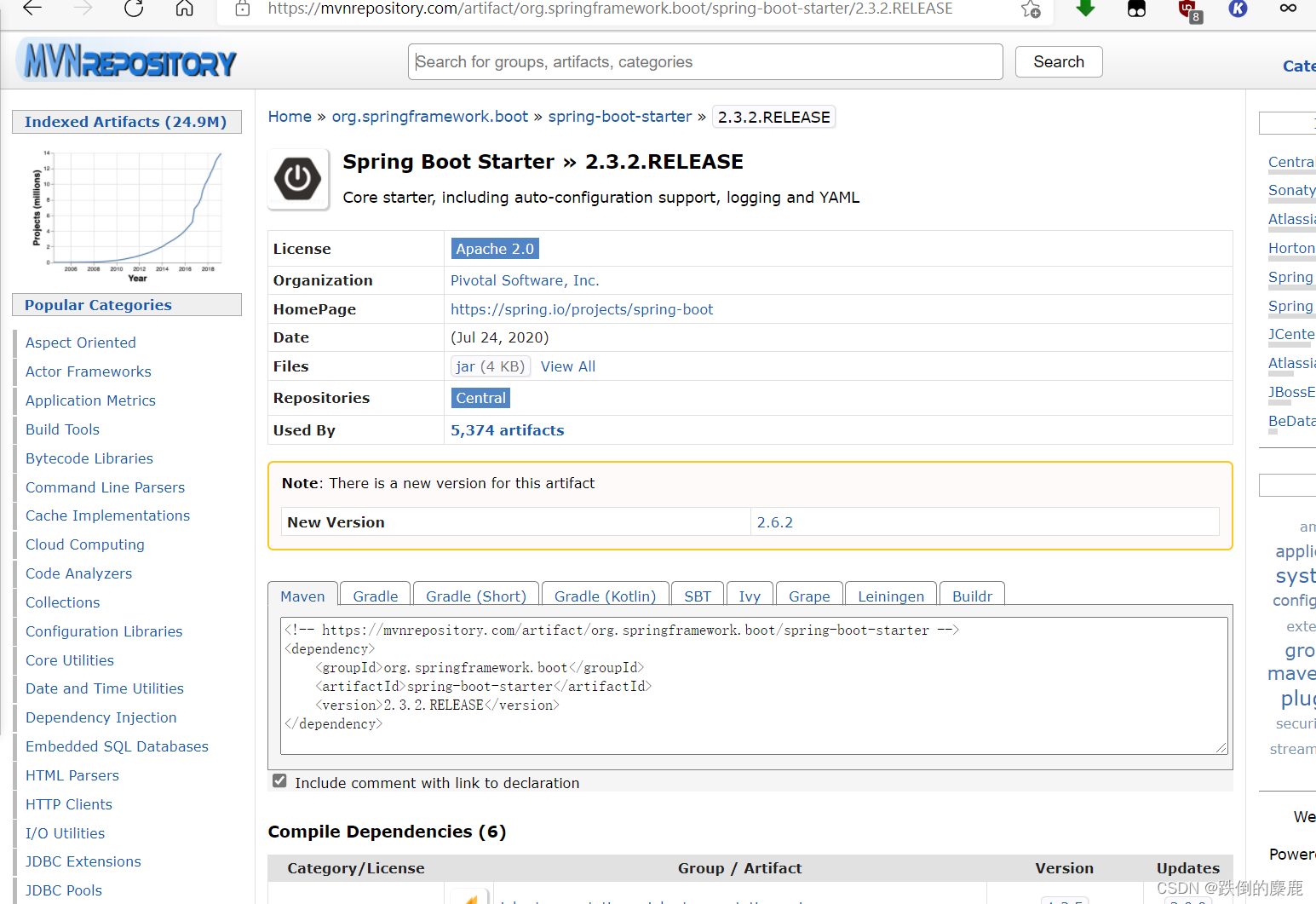Select the Maven tab
This screenshot has height=904, width=1316.
303,596
